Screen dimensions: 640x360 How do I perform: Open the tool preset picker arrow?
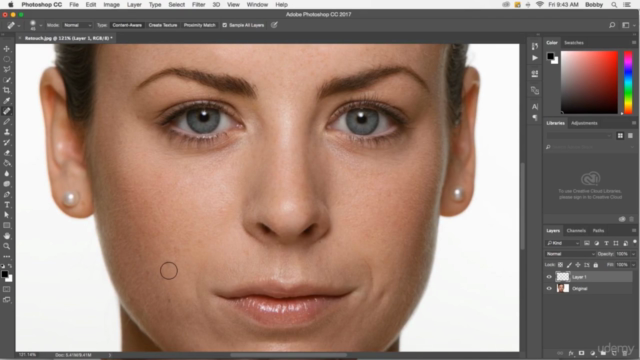tap(19, 26)
